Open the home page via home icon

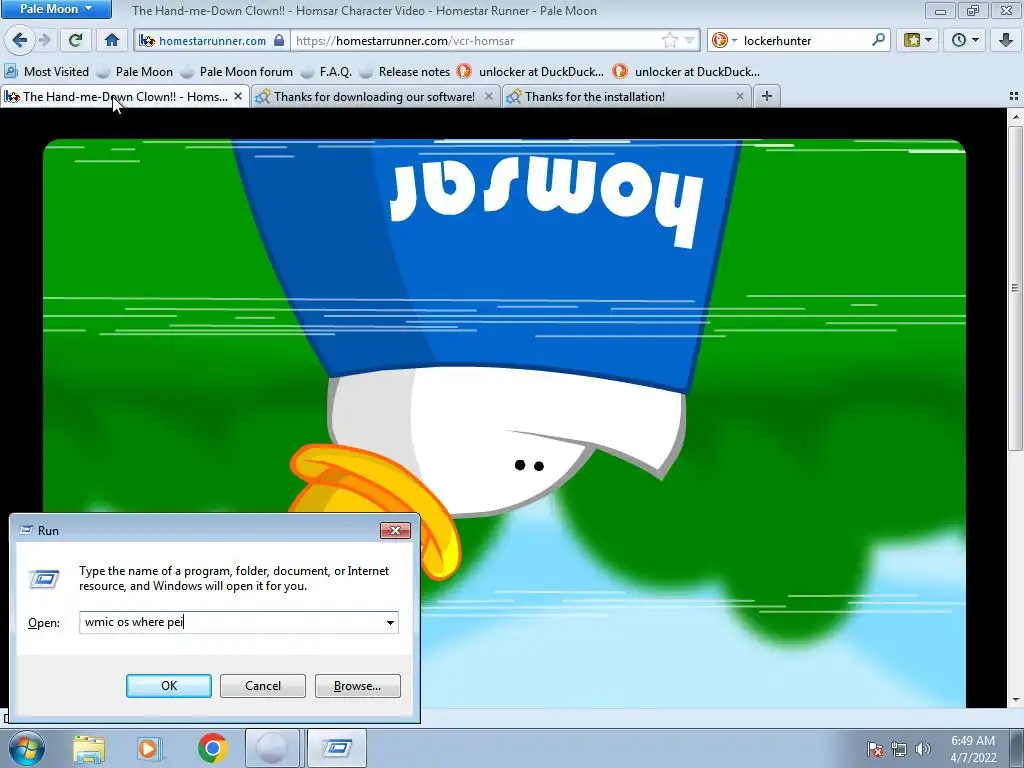click(112, 40)
